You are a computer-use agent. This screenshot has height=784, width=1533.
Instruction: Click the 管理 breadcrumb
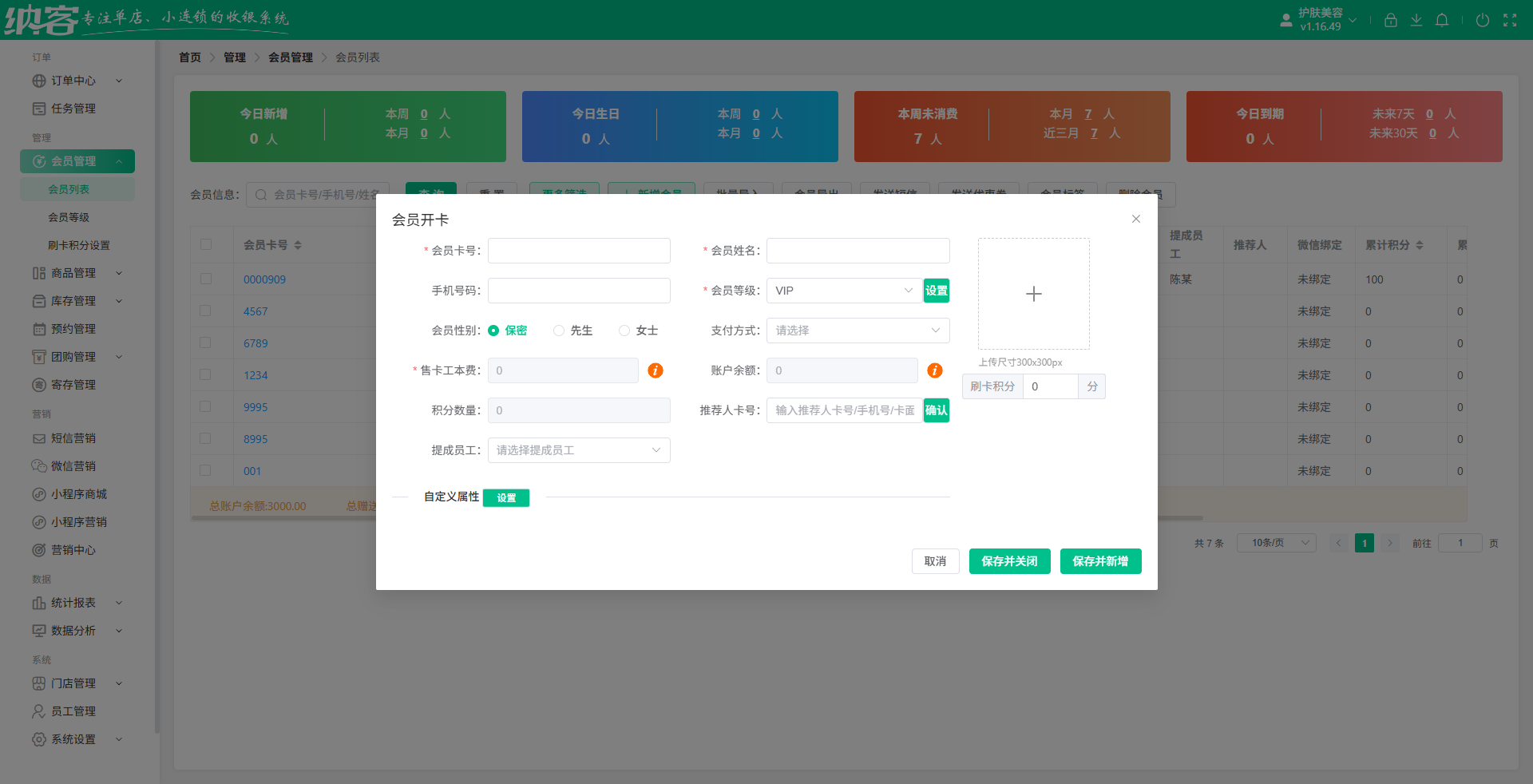click(235, 57)
